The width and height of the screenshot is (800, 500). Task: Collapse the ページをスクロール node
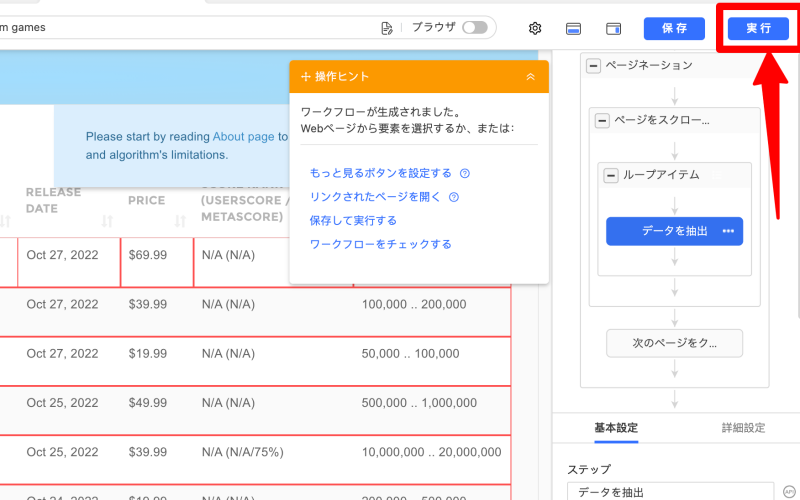coord(602,120)
